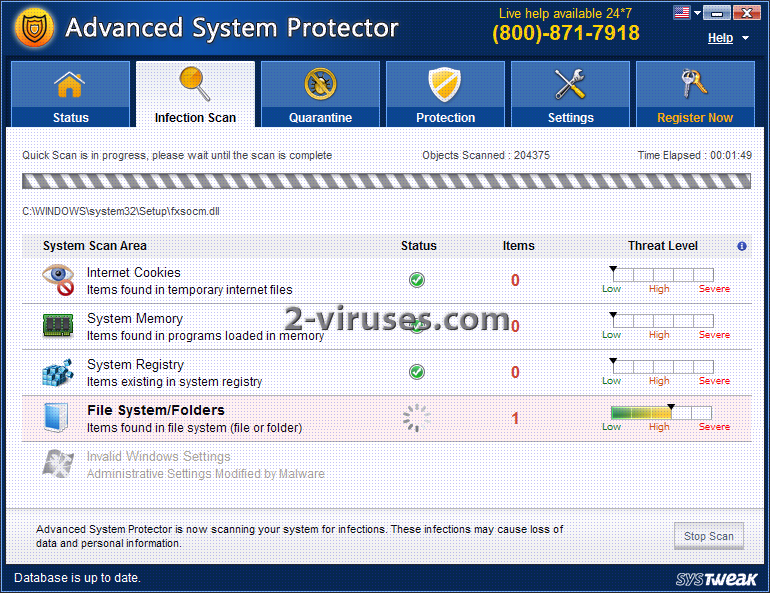
Task: Select the System Registry row title
Action: (136, 365)
